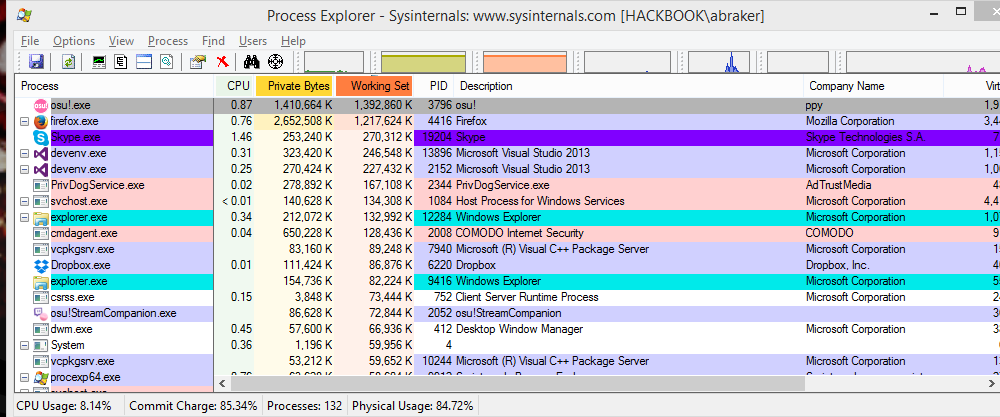Click the dwm.exe process icon
The image size is (1000, 417).
pos(41,329)
